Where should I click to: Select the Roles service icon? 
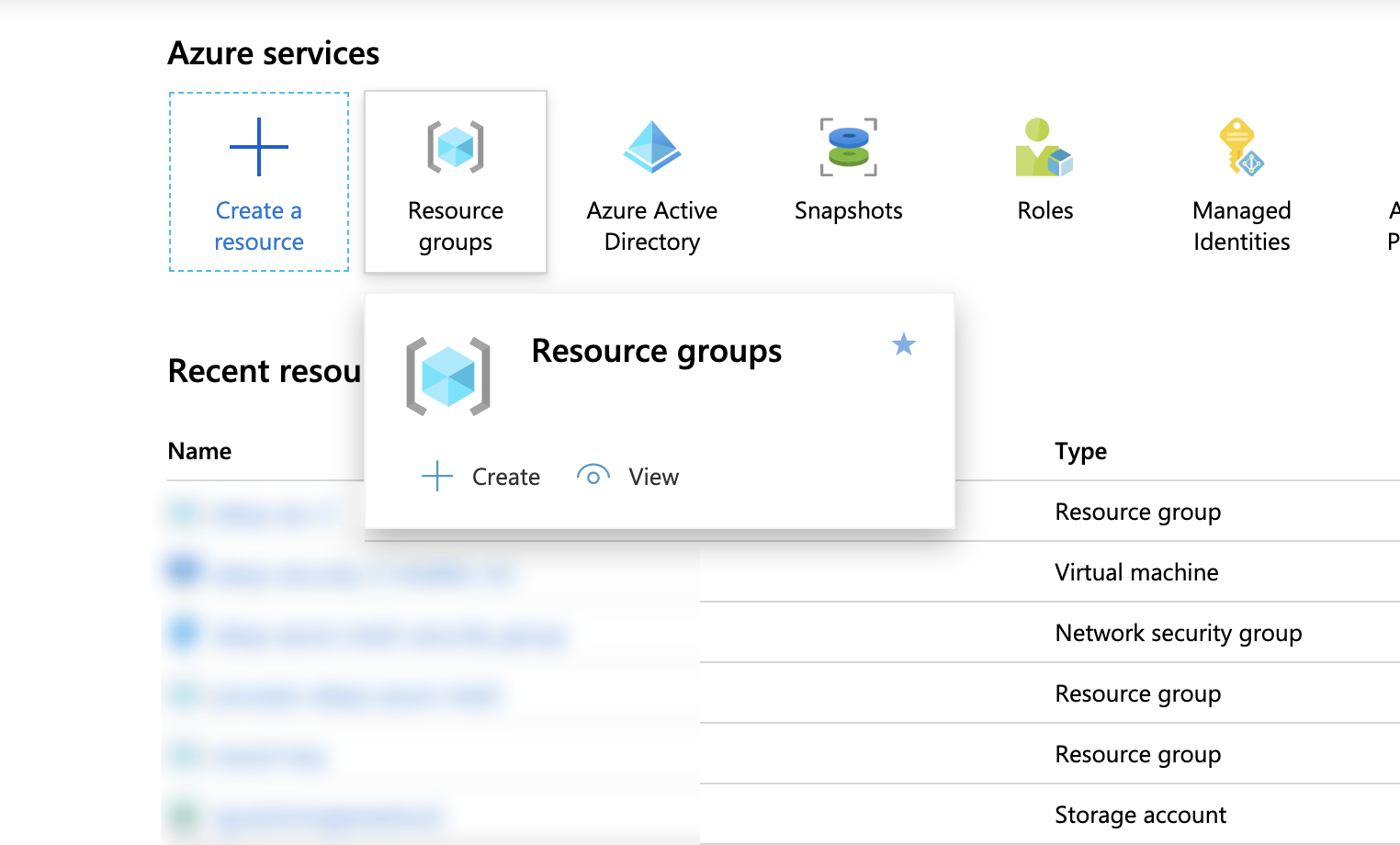[1044, 147]
